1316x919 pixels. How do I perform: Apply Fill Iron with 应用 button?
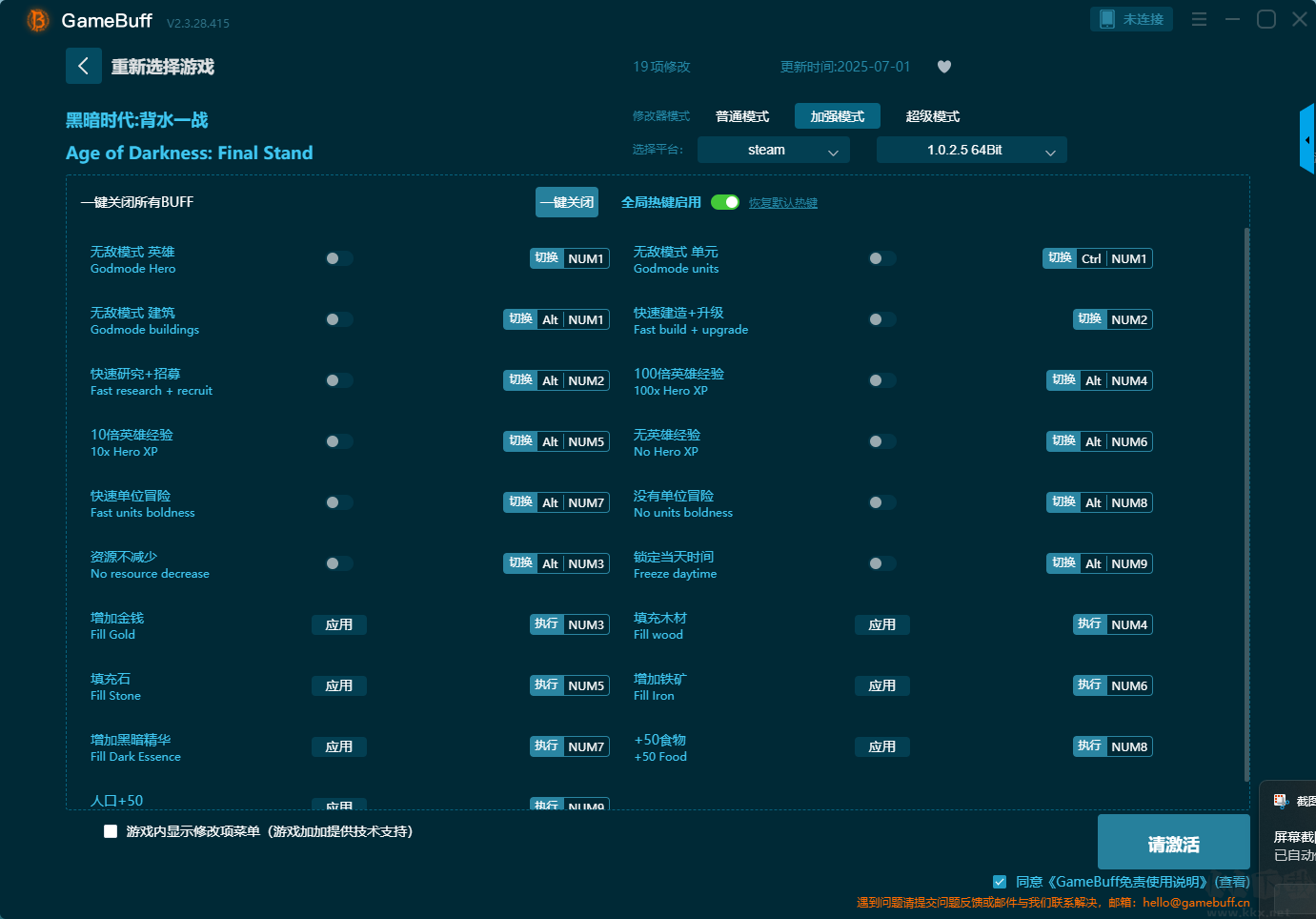coord(882,685)
